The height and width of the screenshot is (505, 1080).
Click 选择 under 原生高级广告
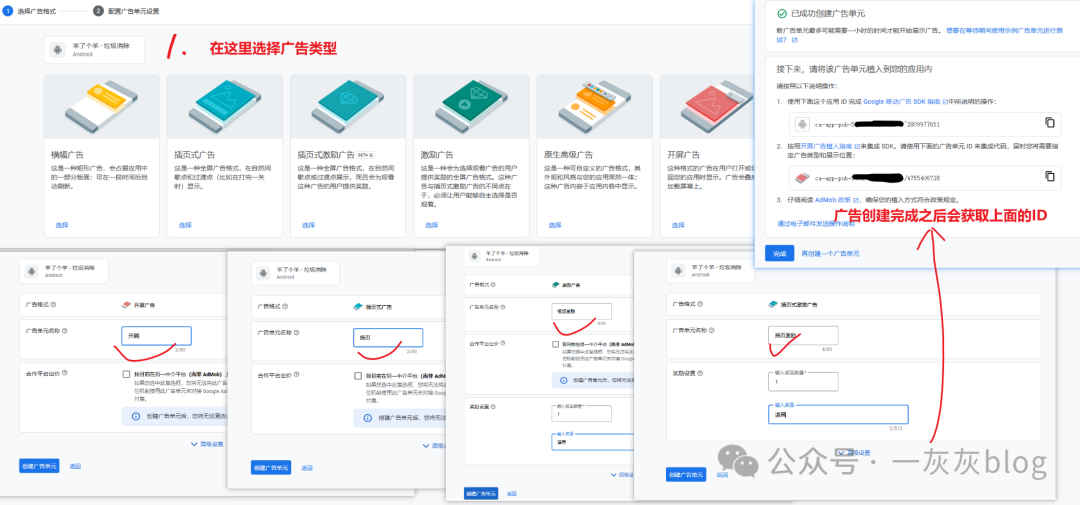[555, 225]
